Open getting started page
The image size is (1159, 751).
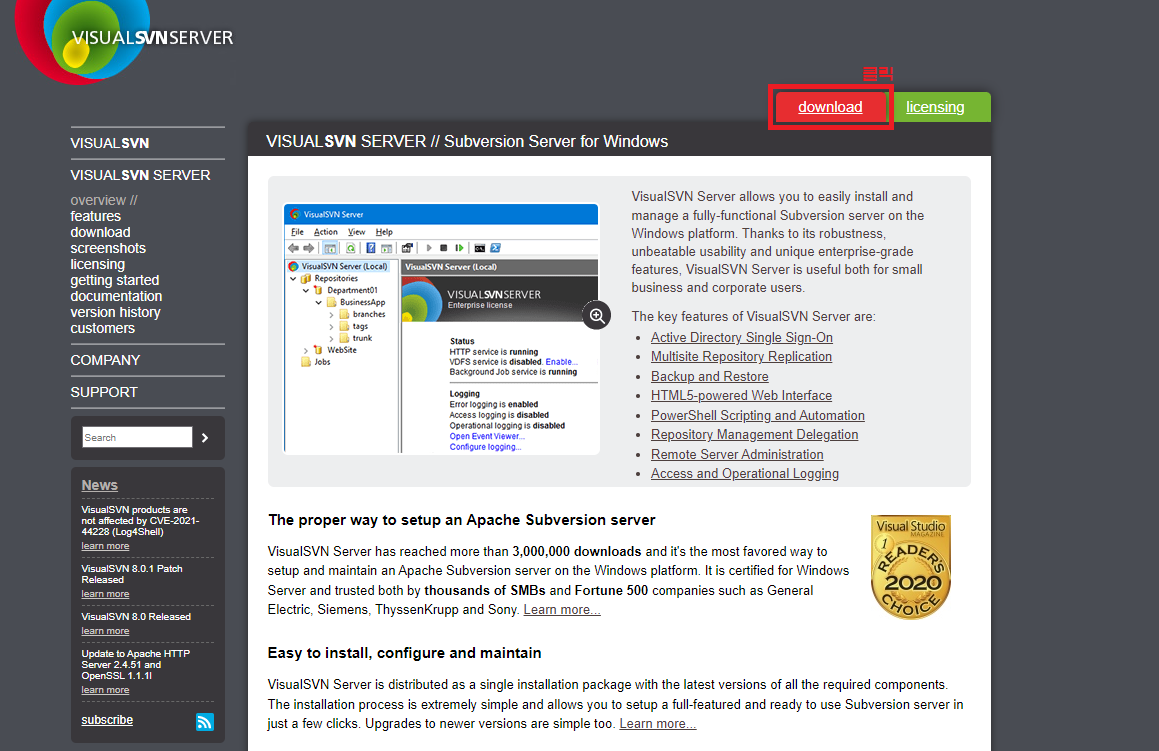click(115, 280)
